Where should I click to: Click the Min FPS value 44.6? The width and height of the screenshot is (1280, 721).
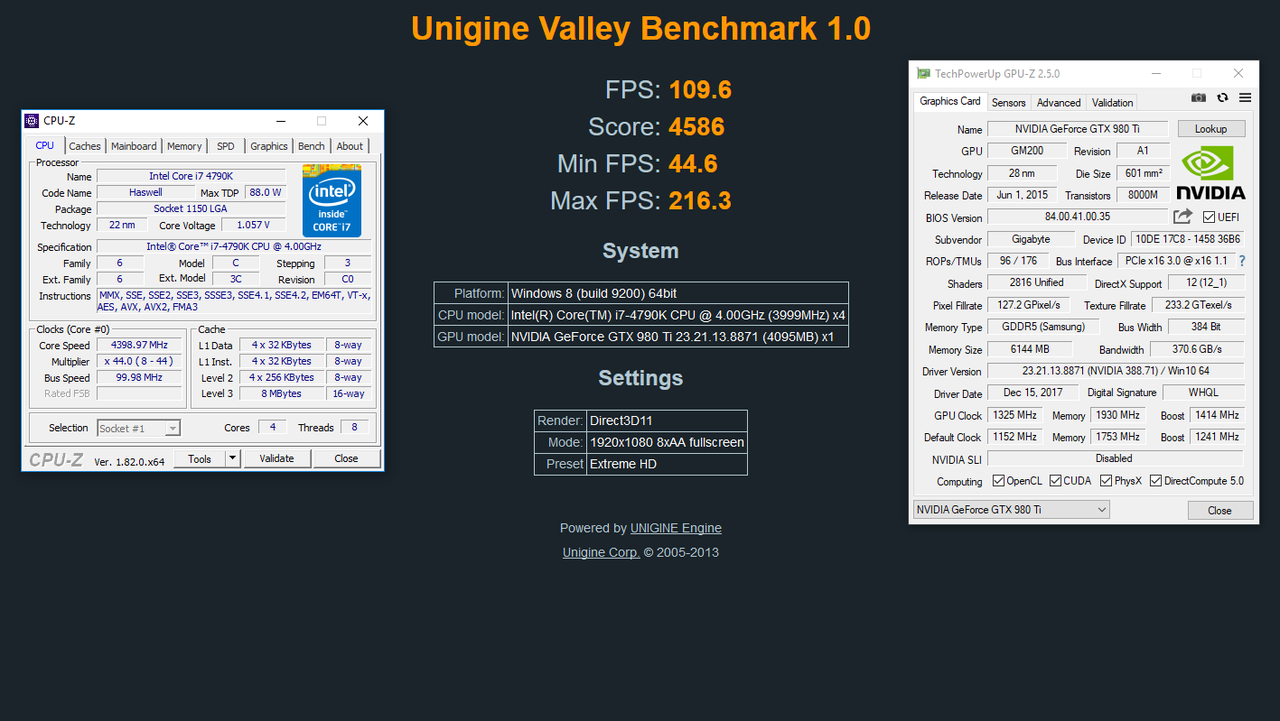694,164
